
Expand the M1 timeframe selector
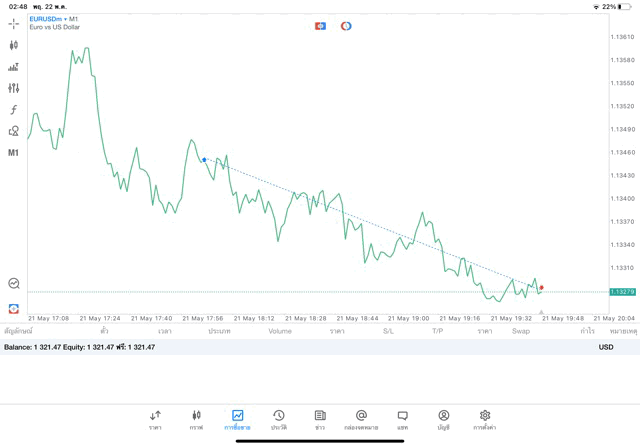tap(14, 153)
